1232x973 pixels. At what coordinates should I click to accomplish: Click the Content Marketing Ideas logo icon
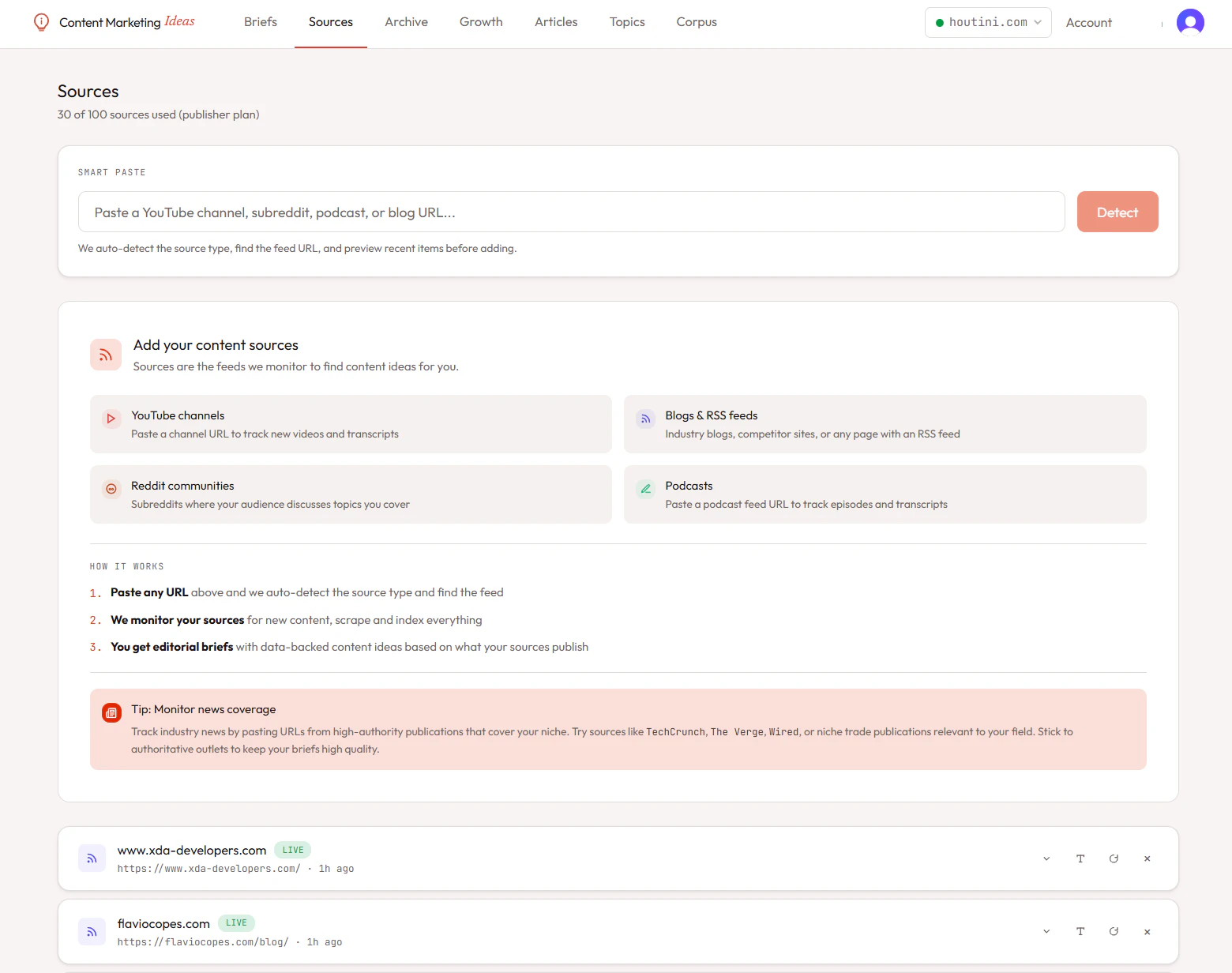click(41, 22)
